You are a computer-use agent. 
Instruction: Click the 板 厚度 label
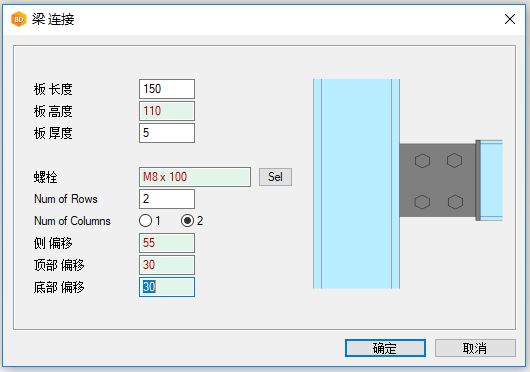point(53,133)
